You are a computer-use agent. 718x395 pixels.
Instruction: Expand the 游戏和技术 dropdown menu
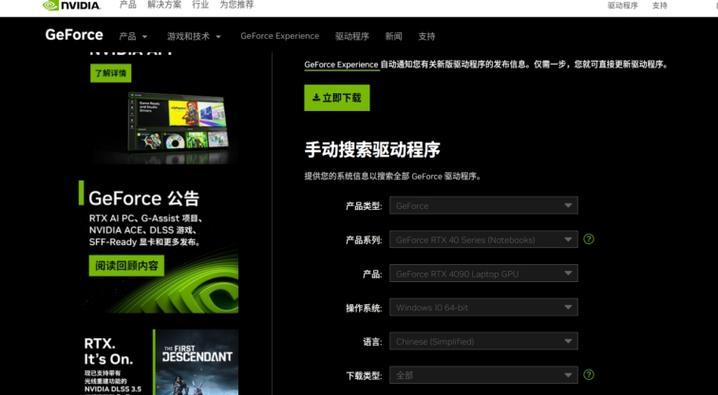coord(194,36)
